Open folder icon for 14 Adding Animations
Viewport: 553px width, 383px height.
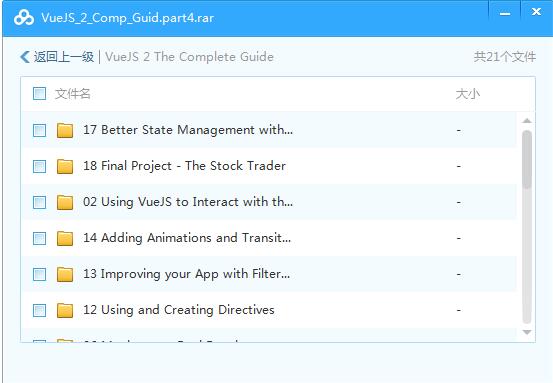coord(65,238)
